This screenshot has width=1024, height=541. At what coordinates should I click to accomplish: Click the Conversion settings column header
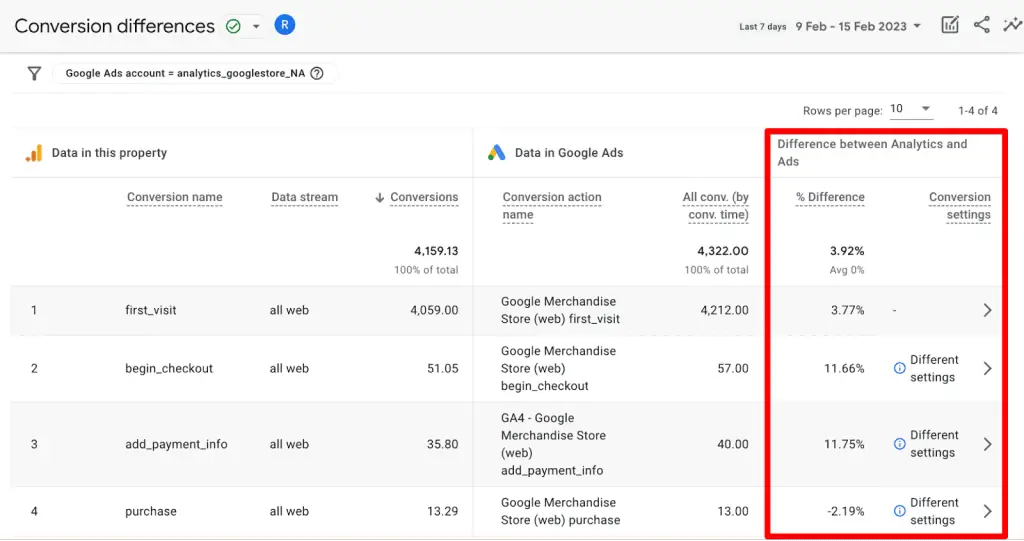[x=959, y=206]
